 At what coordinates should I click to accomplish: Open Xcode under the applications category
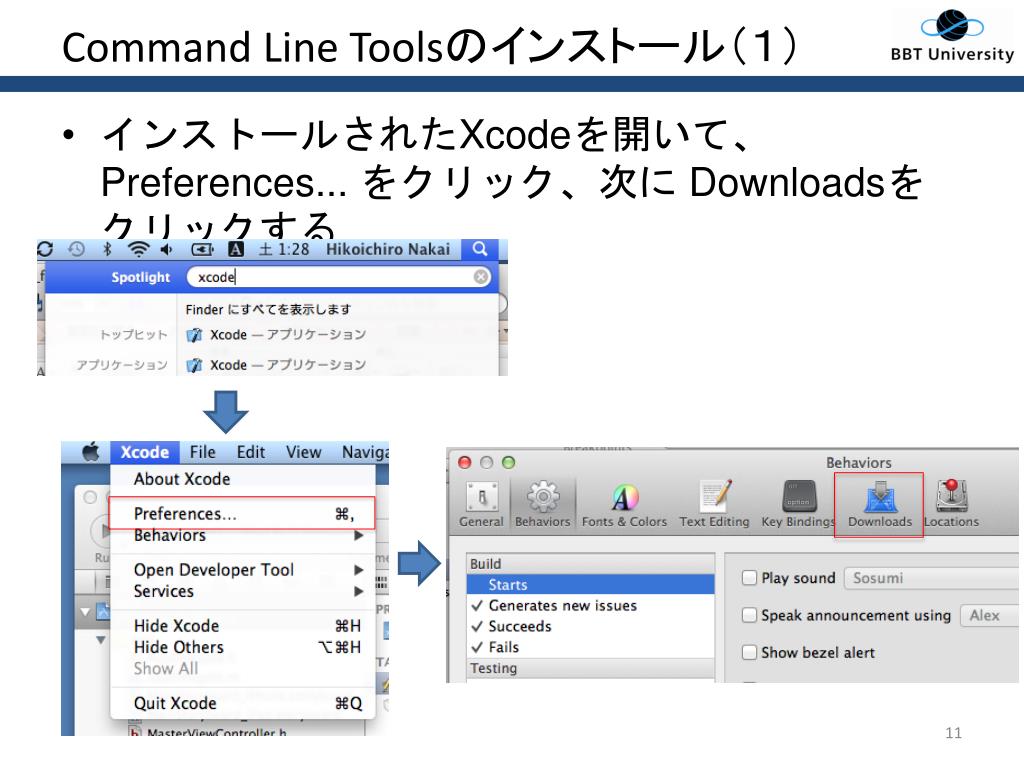(x=277, y=365)
